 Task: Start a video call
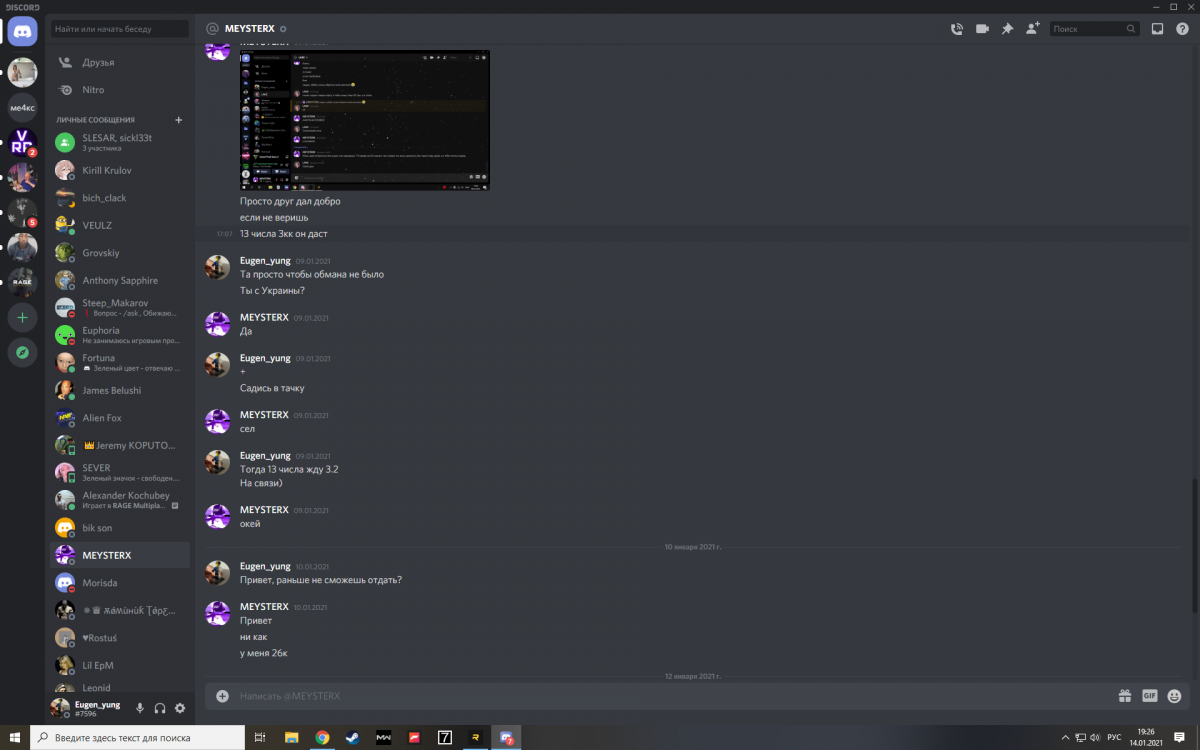click(982, 29)
